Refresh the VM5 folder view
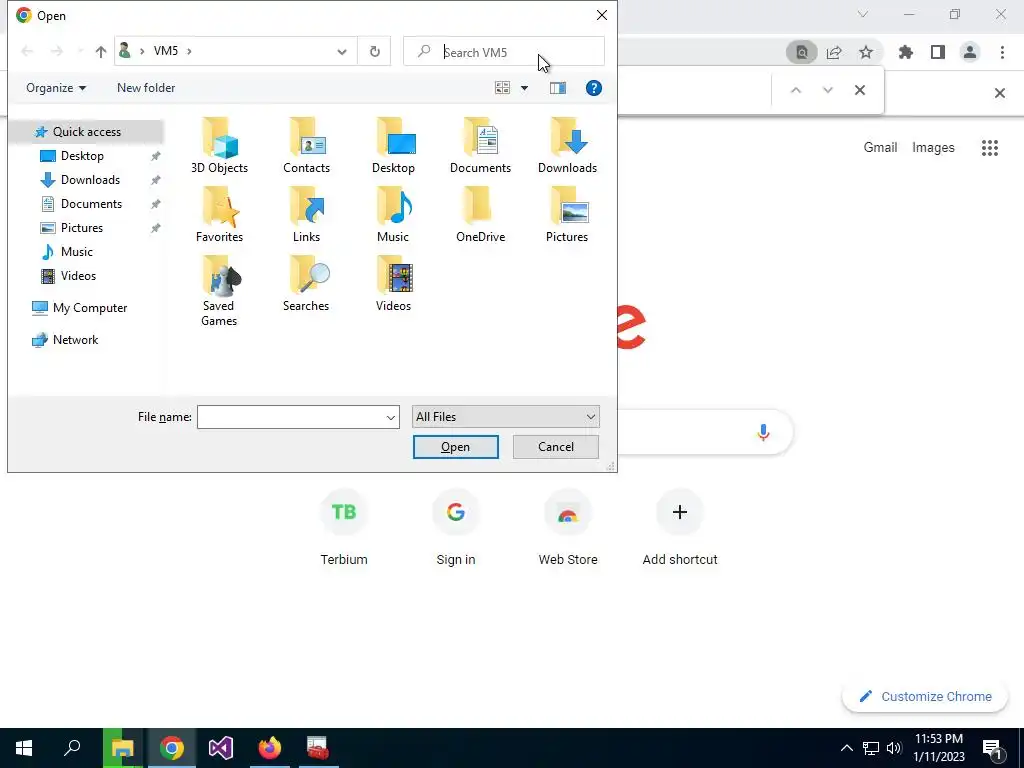The width and height of the screenshot is (1024, 768). (x=375, y=52)
